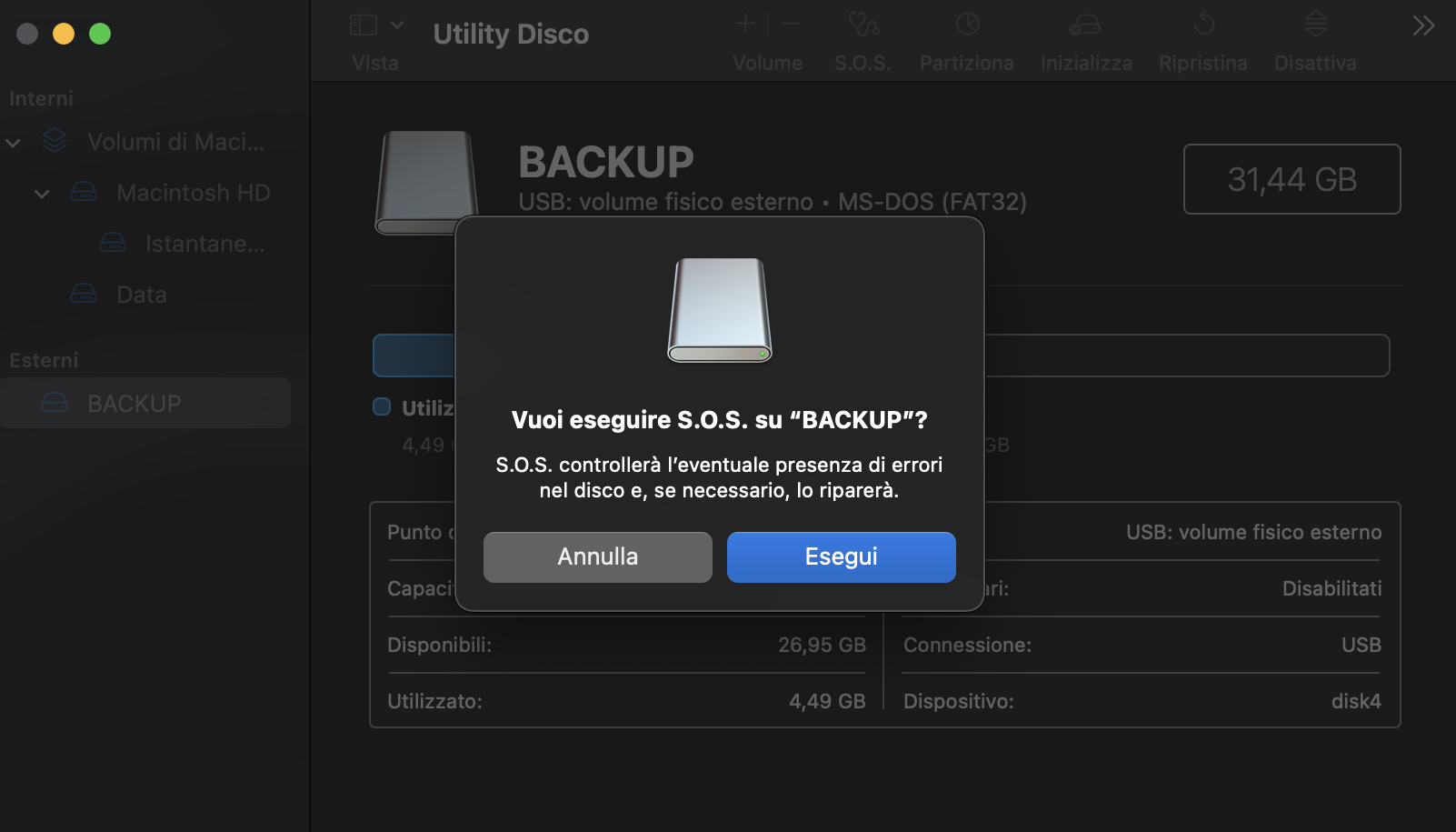Select the BACKUP disk in sidebar
The width and height of the screenshot is (1456, 832).
135,403
